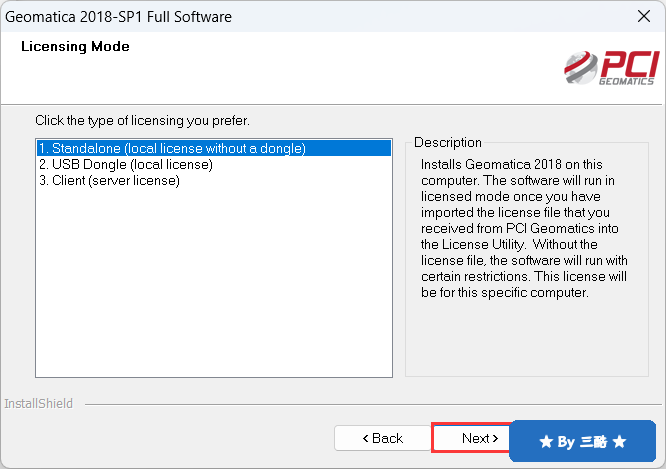Viewport: 666px width, 469px height.
Task: Choose the USB Dongle local license option
Action: 126,164
